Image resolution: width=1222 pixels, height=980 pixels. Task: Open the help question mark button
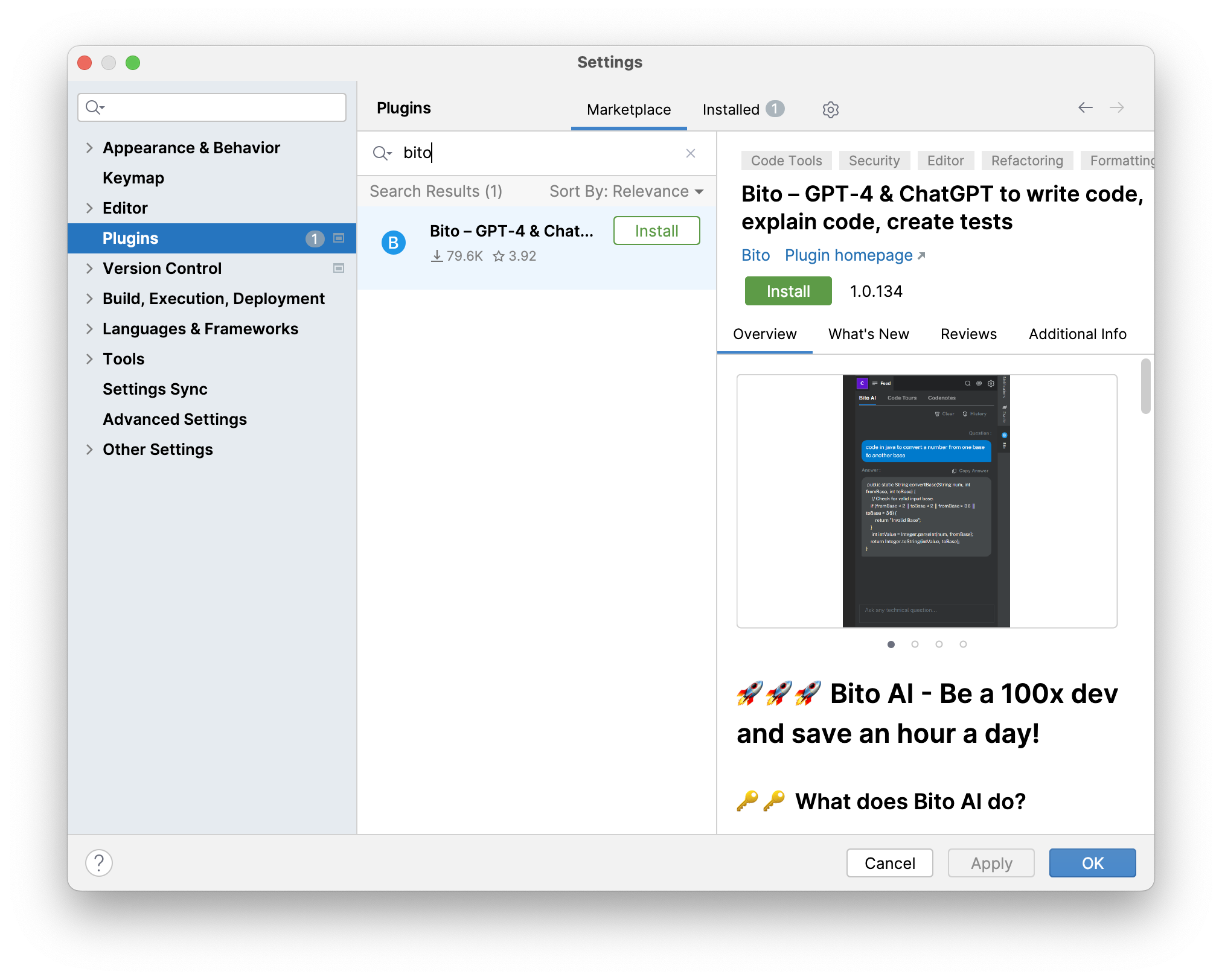tap(99, 863)
